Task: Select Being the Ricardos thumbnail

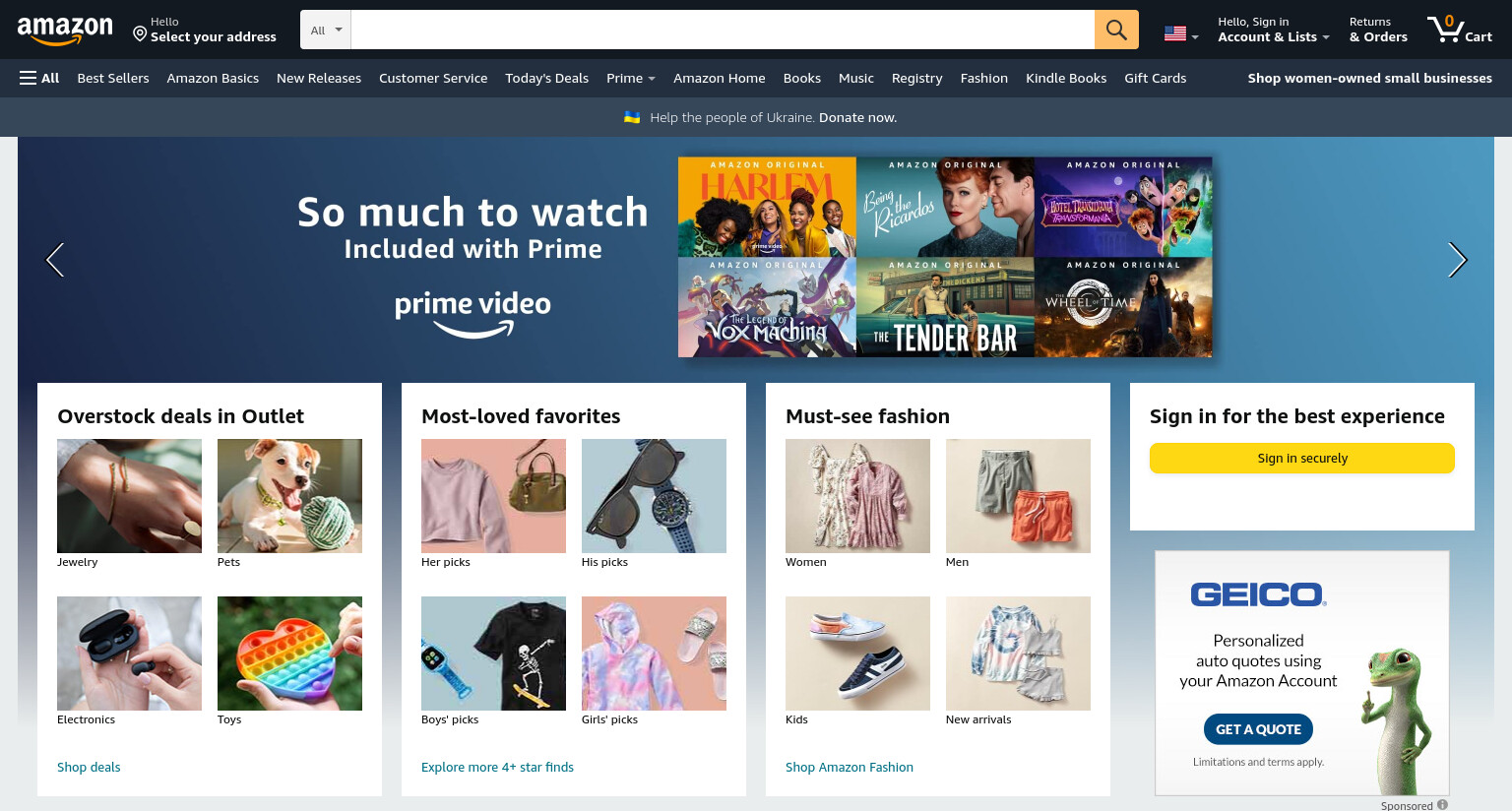Action: pyautogui.click(x=945, y=207)
